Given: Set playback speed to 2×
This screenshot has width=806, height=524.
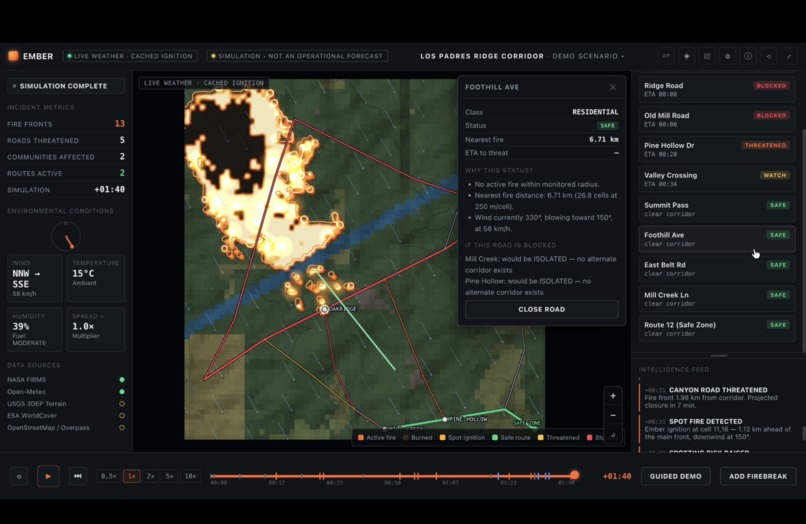Looking at the screenshot, I should click(x=151, y=476).
